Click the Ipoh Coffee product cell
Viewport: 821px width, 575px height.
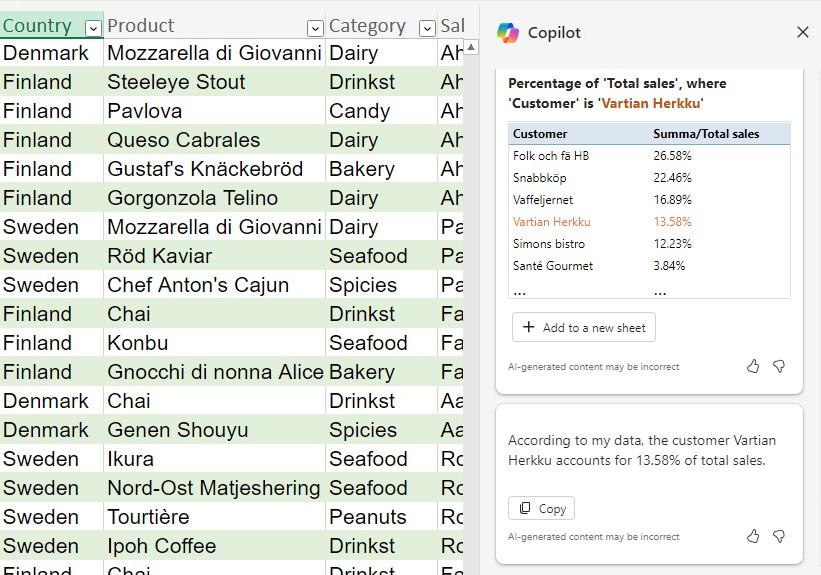coord(162,546)
